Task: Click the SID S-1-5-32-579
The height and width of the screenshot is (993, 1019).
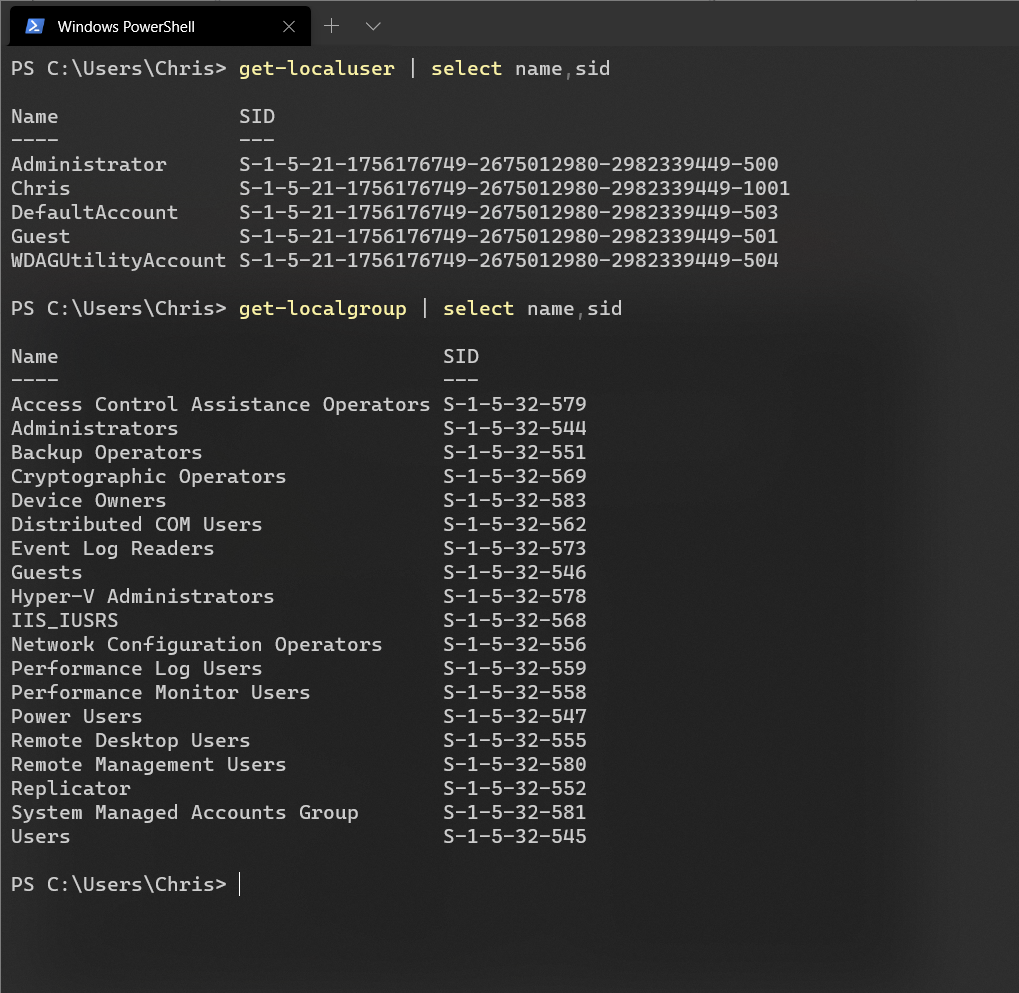Action: 515,405
